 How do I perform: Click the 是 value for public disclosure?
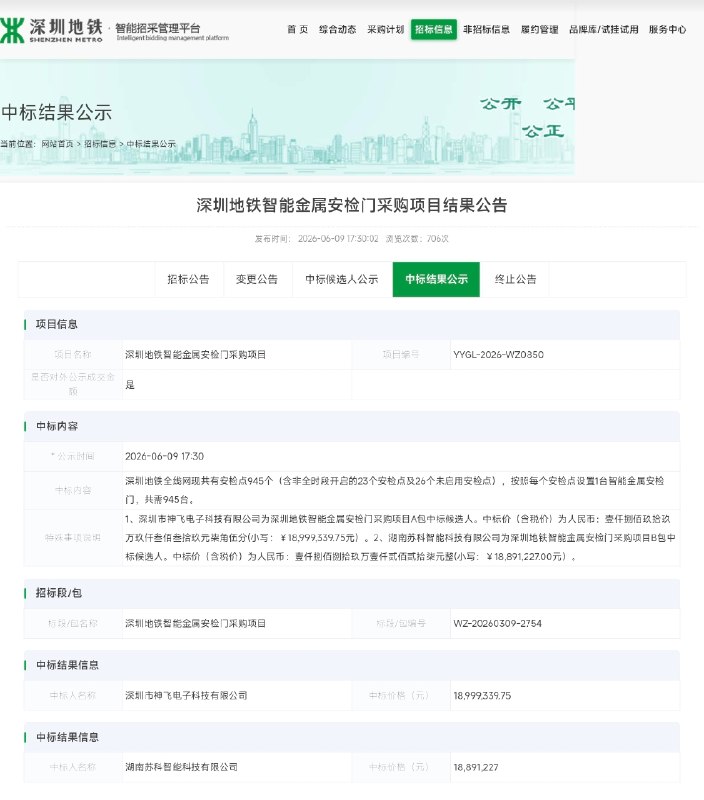tap(130, 385)
